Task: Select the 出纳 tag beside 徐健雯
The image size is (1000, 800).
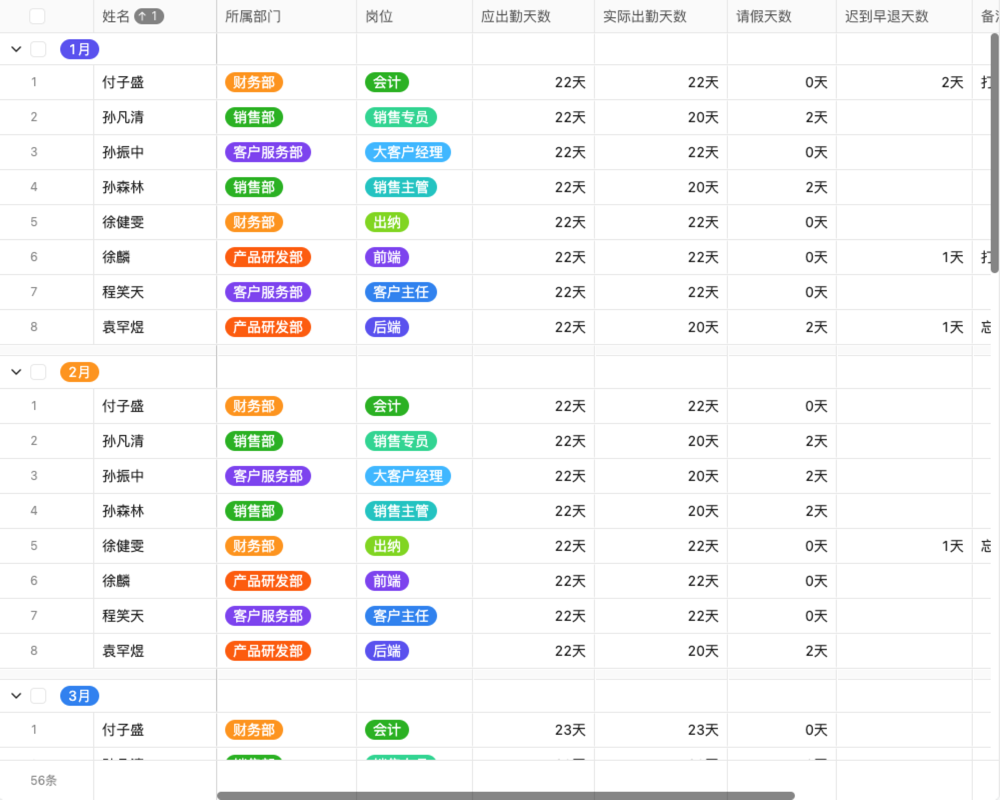Action: (x=386, y=222)
